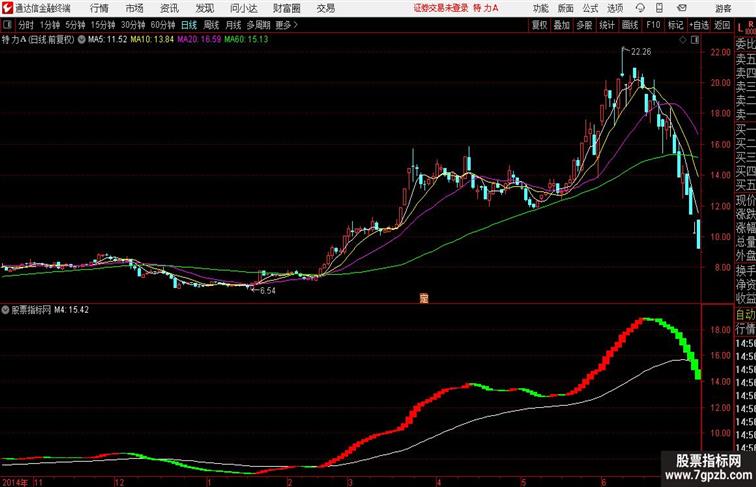756x487 pixels.
Task: Click the MA5: 11.52 label
Action: pos(108,40)
